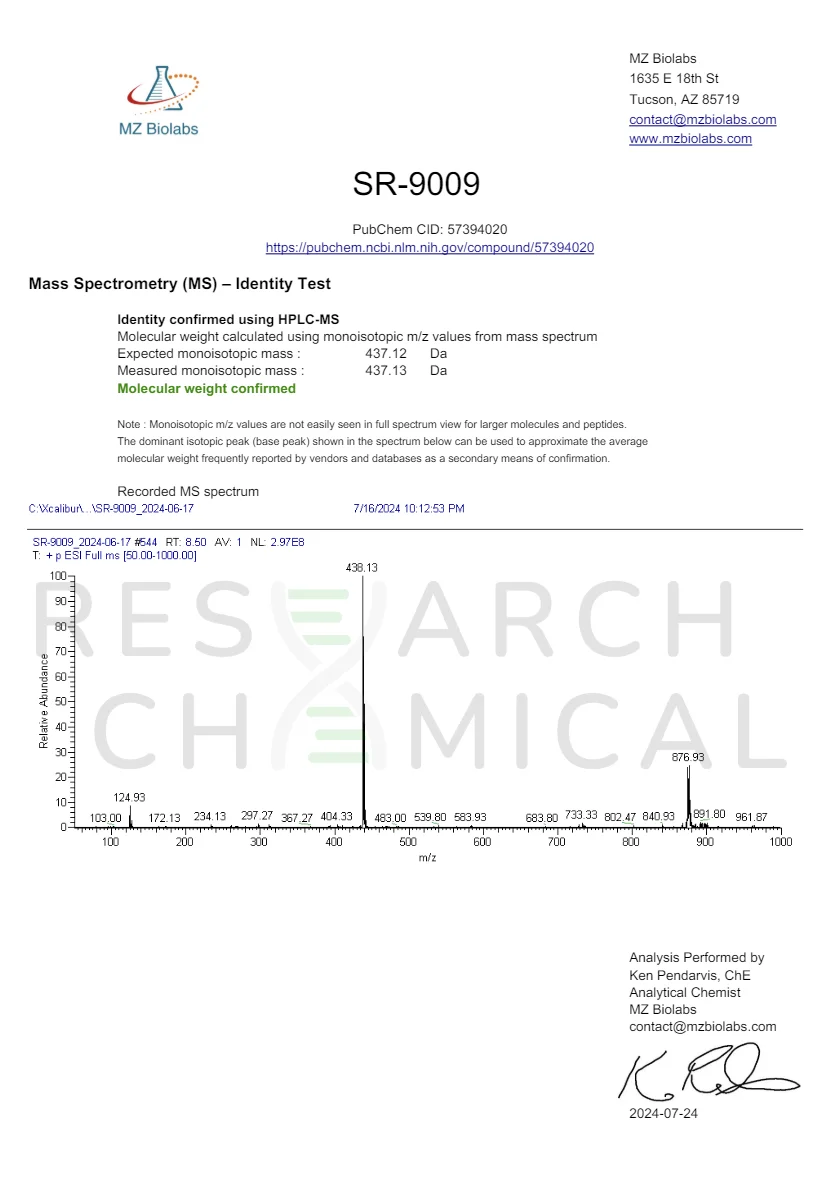Click the peak label 683.80

pos(541,817)
